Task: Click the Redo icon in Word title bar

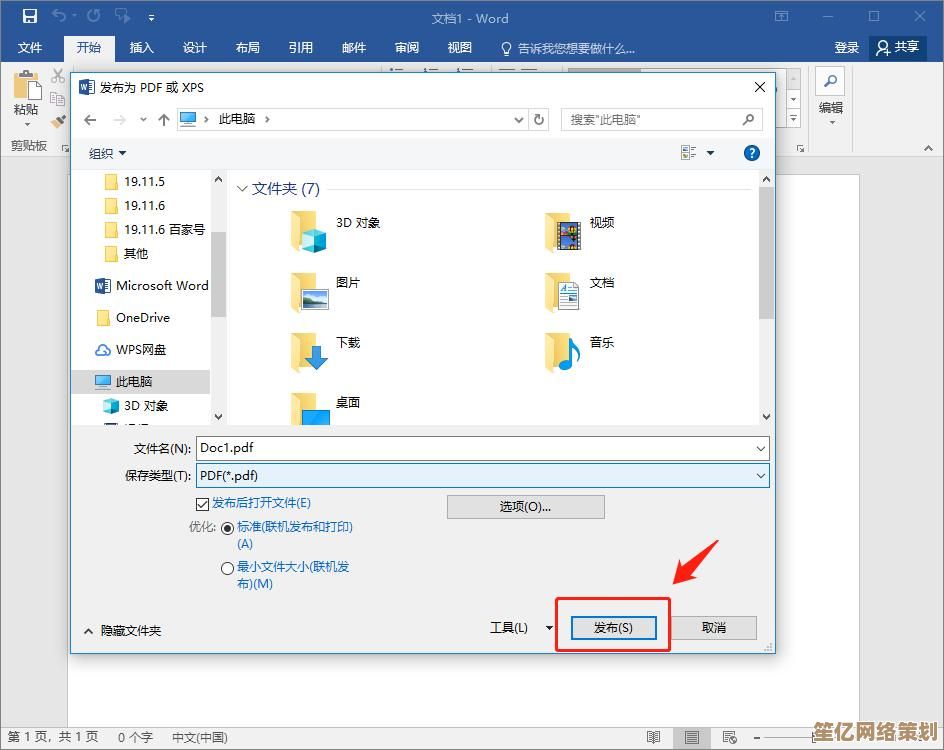Action: pos(93,16)
